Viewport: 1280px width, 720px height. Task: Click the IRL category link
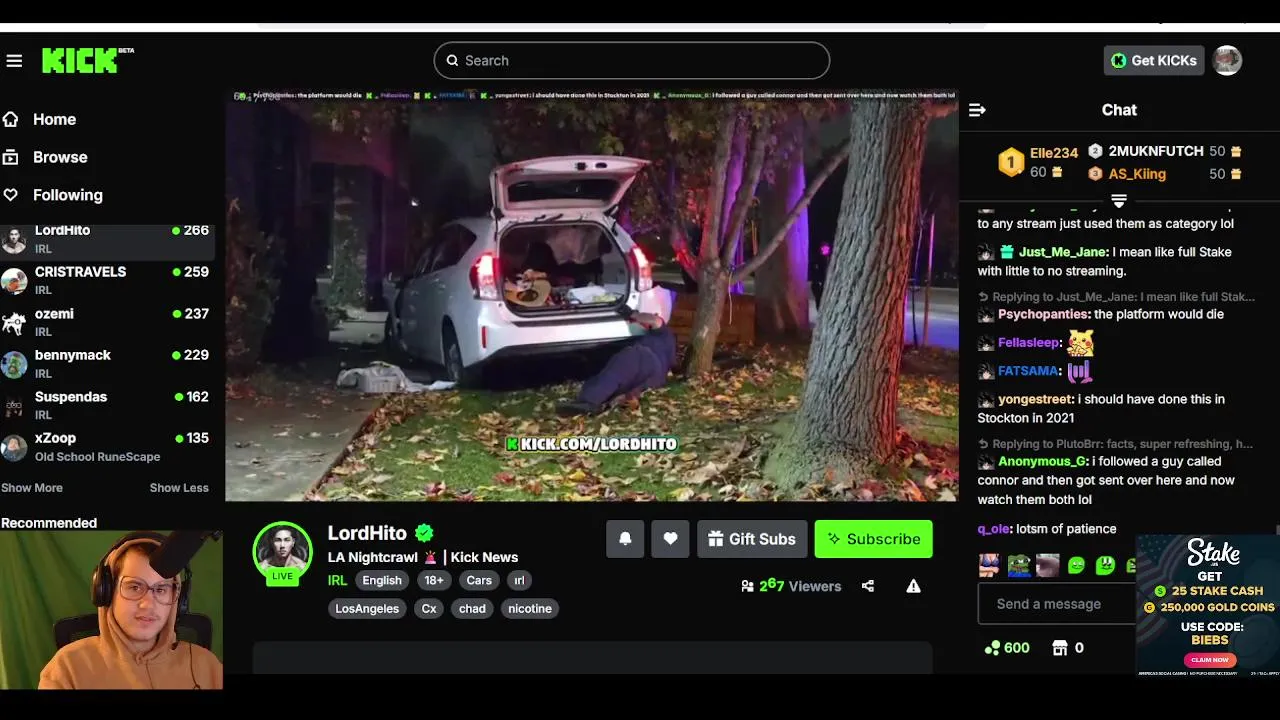338,580
